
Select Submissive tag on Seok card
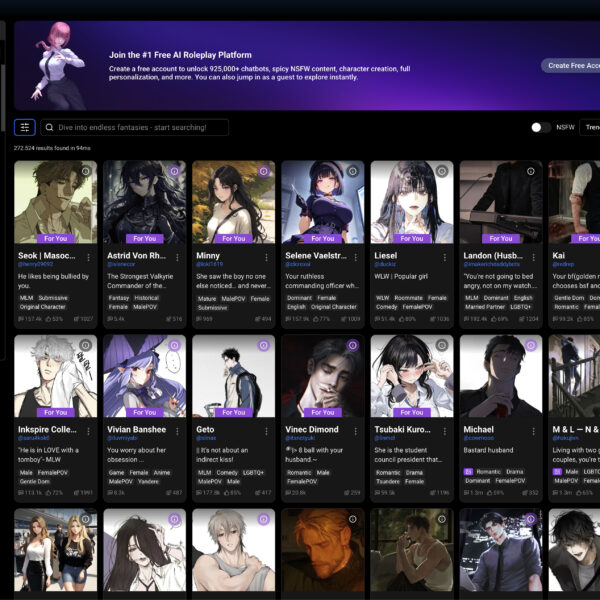point(53,298)
